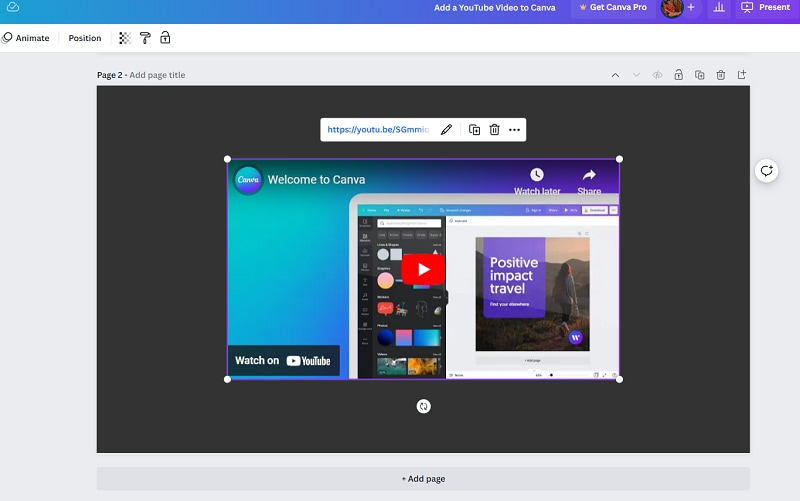Open the three-dot more options menu
Screen dimensions: 800x501
pyautogui.click(x=514, y=130)
